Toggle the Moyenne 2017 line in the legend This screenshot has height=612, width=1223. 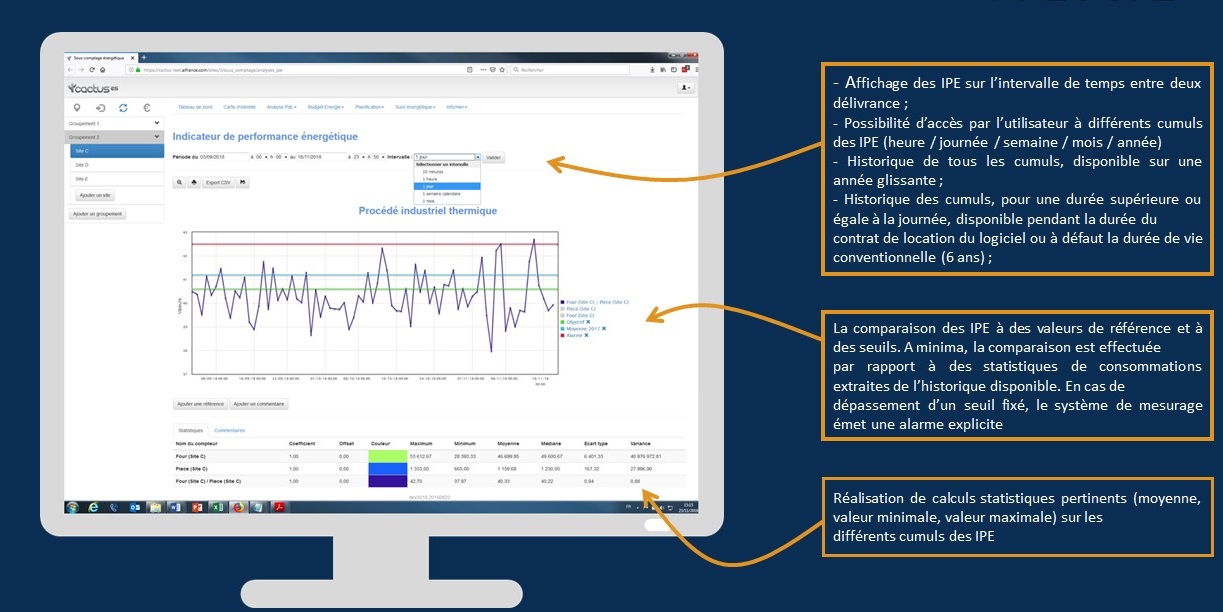[x=580, y=329]
